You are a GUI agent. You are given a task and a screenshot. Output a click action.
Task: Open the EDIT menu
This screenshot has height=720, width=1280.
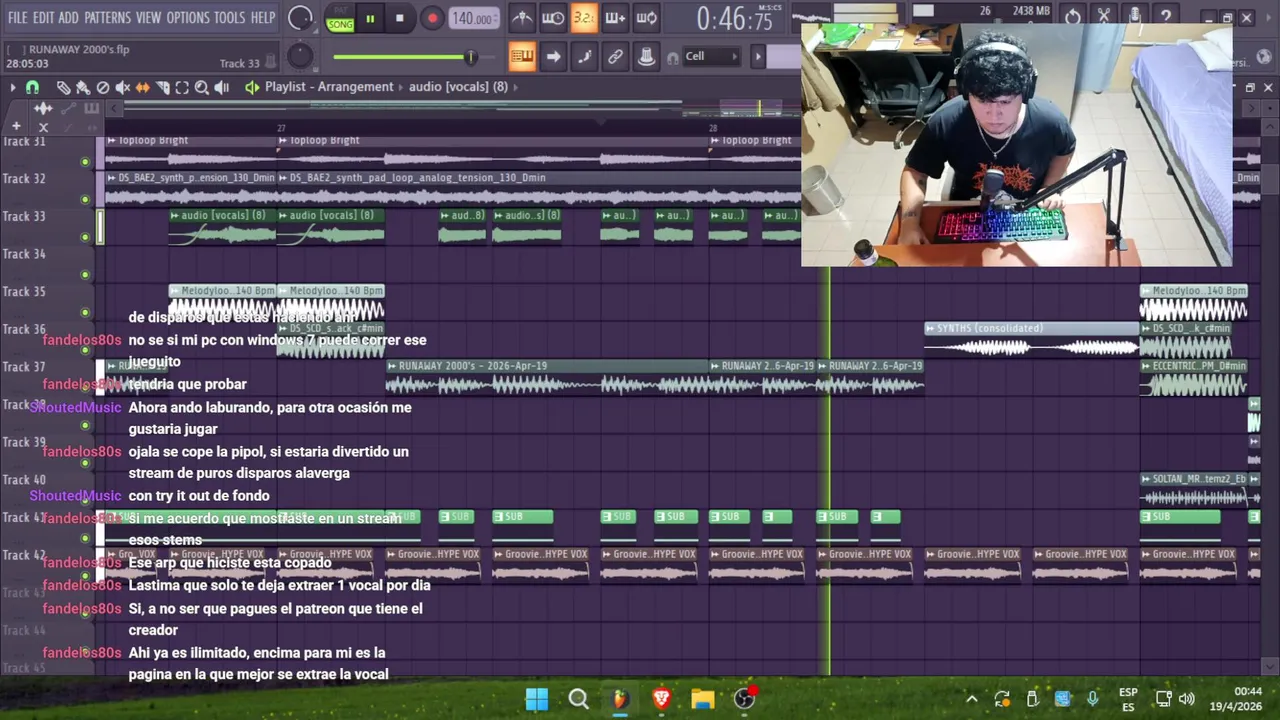pyautogui.click(x=43, y=18)
